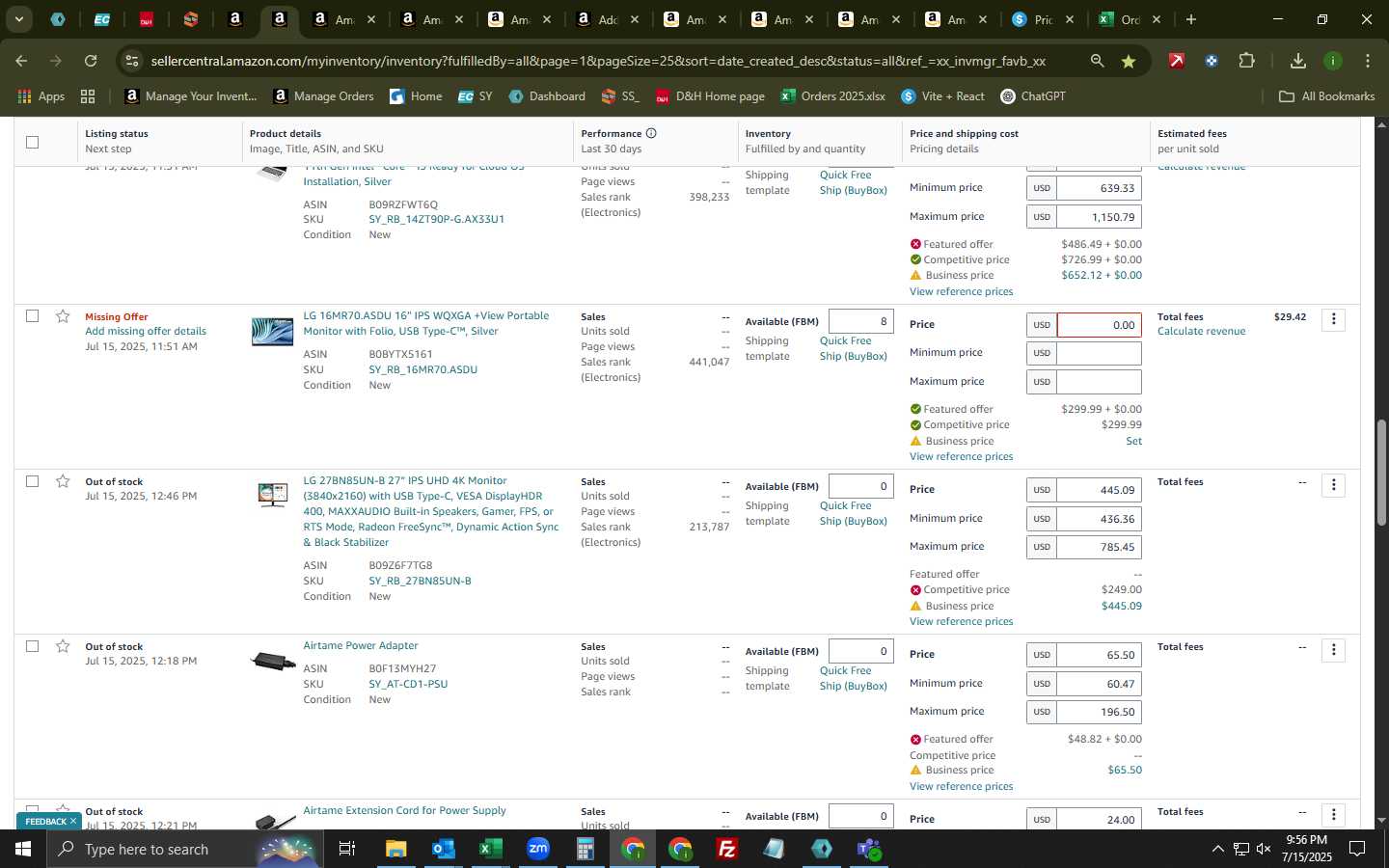This screenshot has height=868, width=1389.
Task: Open the Windows Start menu
Action: tap(22, 849)
